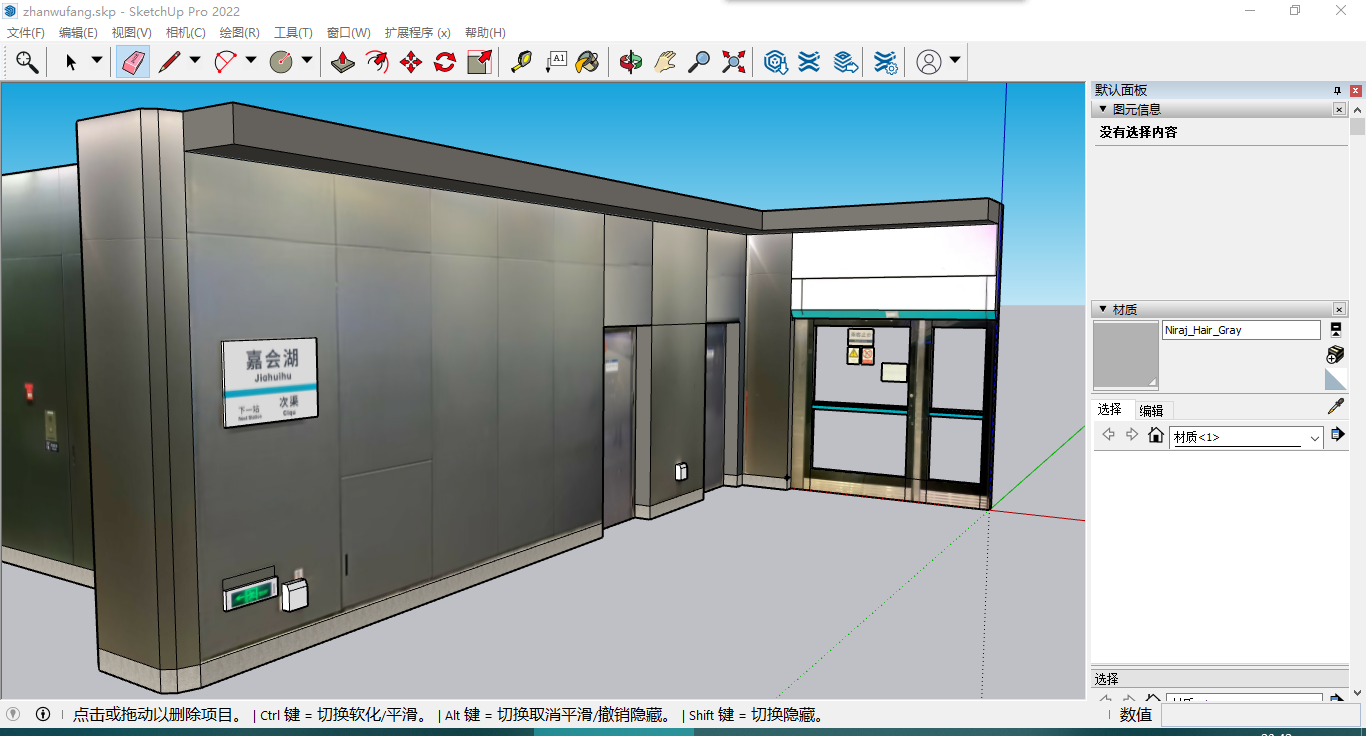Open the account dropdown arrow
1366x736 pixels.
[x=955, y=60]
